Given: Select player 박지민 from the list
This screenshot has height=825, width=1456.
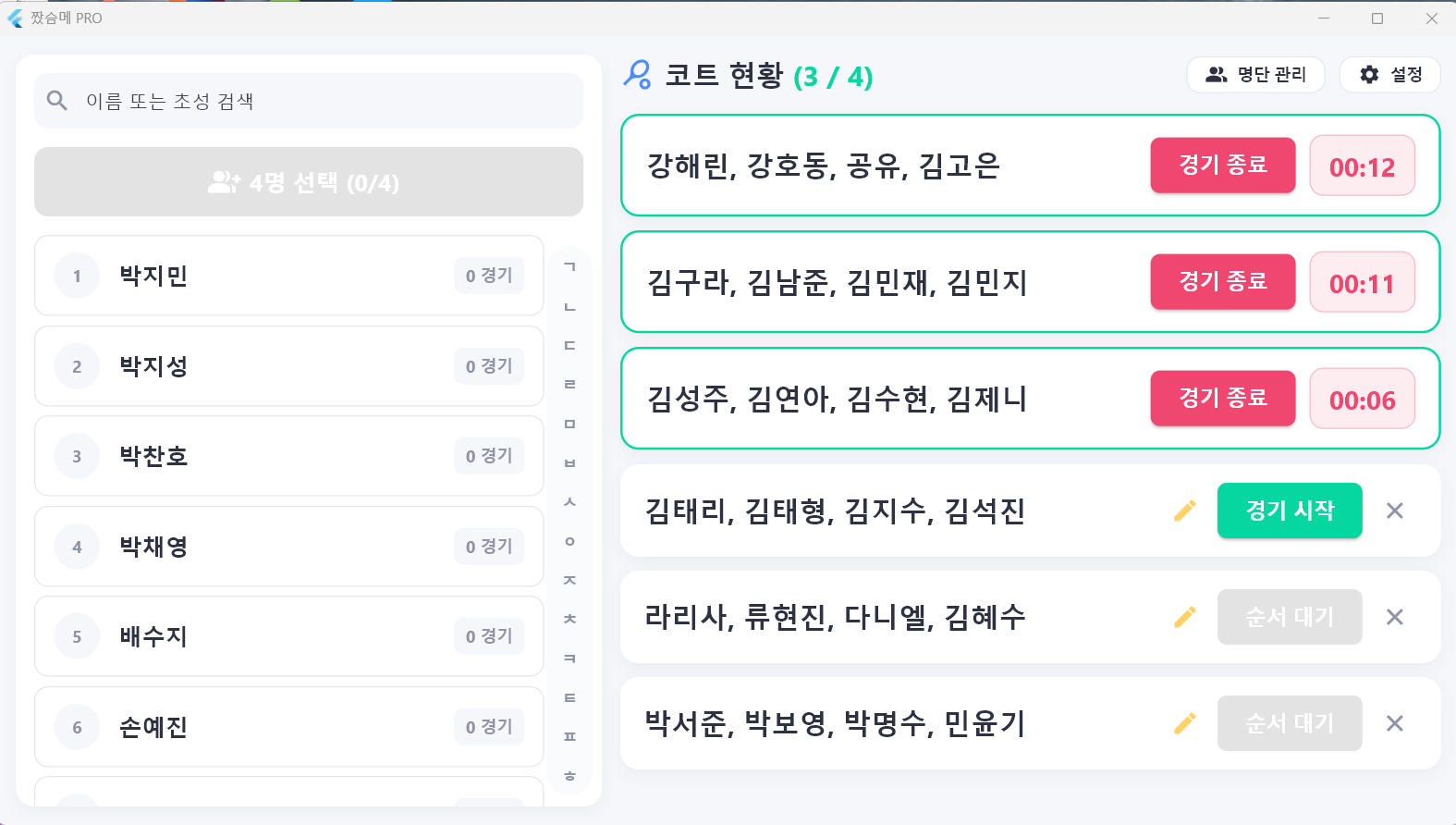Looking at the screenshot, I should click(289, 276).
